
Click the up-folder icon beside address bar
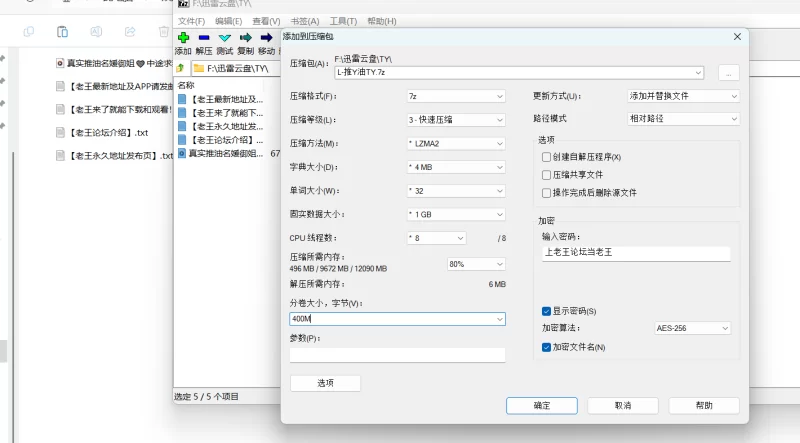pos(181,68)
